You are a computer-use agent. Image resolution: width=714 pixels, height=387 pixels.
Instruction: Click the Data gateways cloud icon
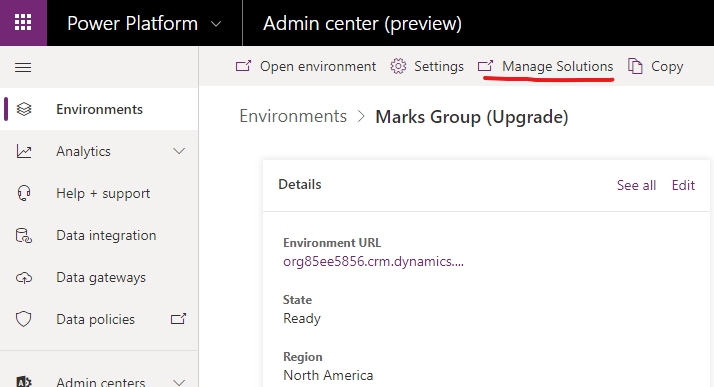pyautogui.click(x=24, y=277)
